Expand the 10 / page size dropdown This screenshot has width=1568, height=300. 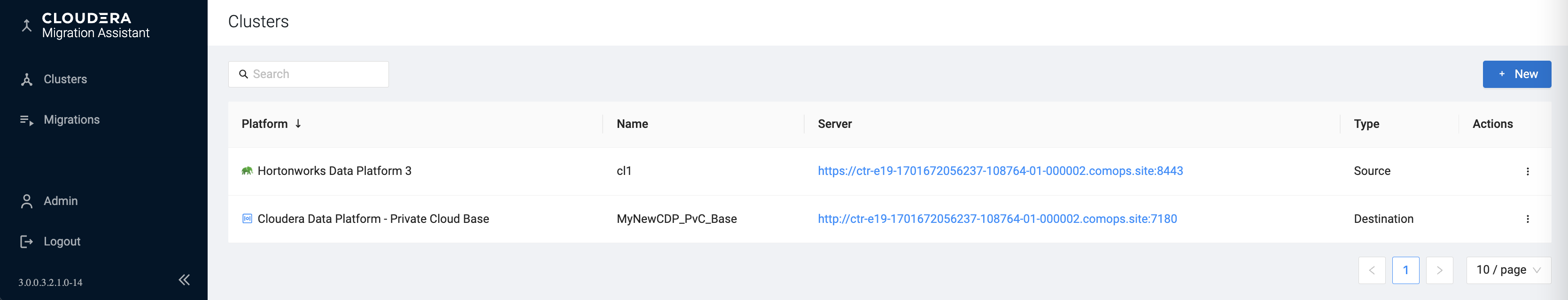pyautogui.click(x=1508, y=270)
